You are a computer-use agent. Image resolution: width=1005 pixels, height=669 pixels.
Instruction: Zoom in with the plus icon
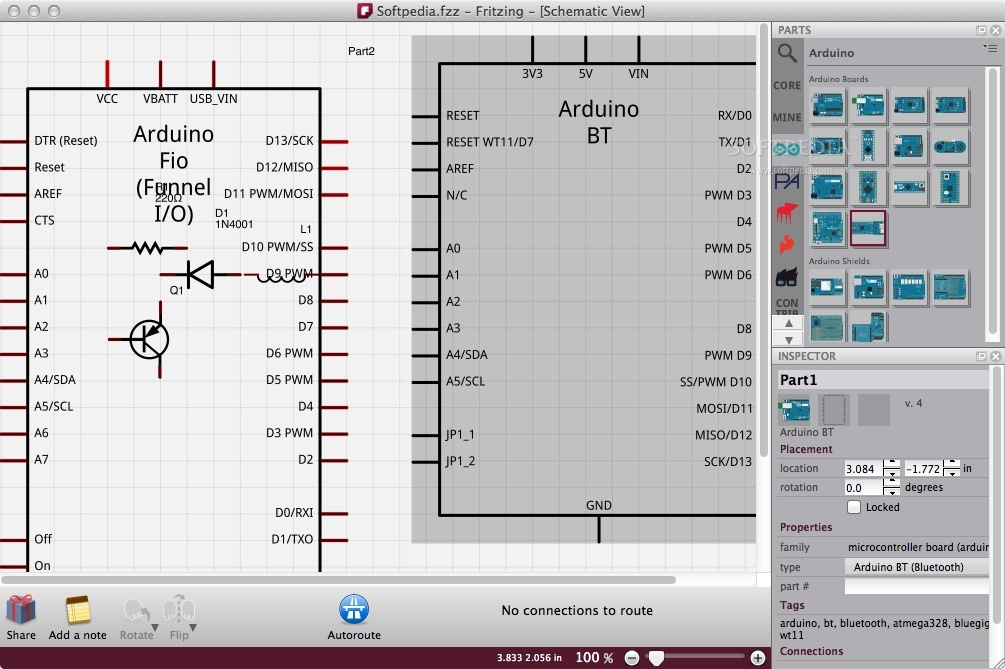click(x=758, y=657)
